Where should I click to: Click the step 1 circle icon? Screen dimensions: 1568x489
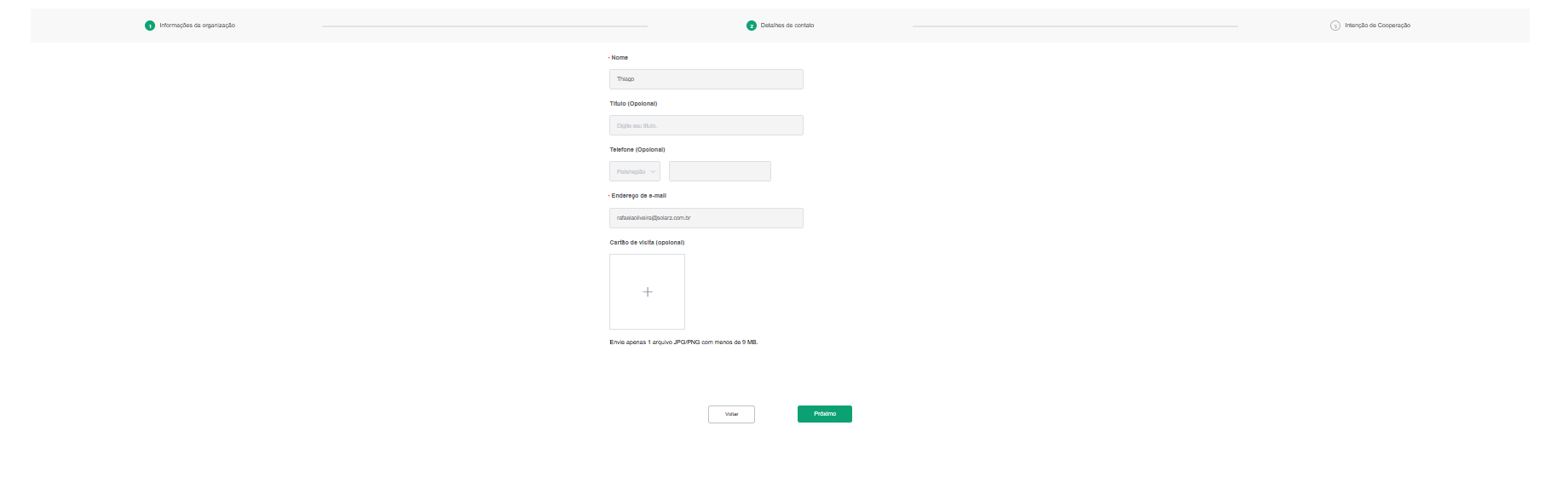pos(150,26)
